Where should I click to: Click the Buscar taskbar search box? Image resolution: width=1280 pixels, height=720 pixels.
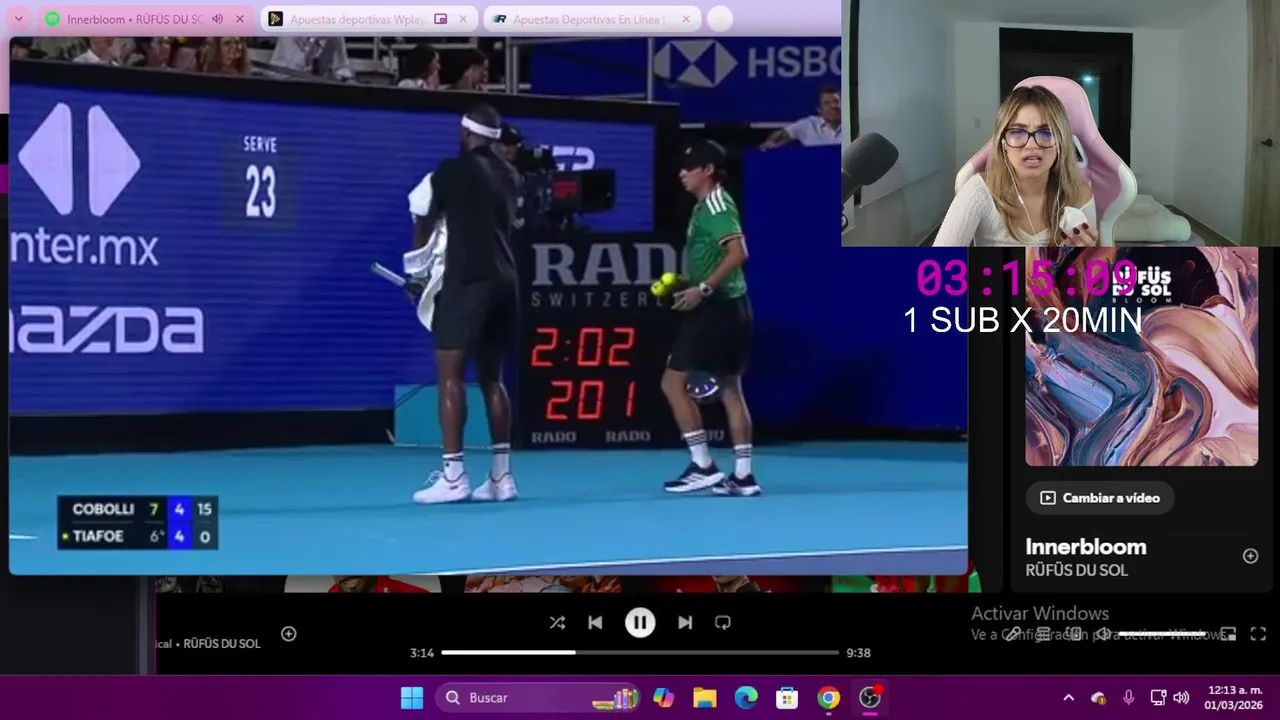(x=537, y=698)
